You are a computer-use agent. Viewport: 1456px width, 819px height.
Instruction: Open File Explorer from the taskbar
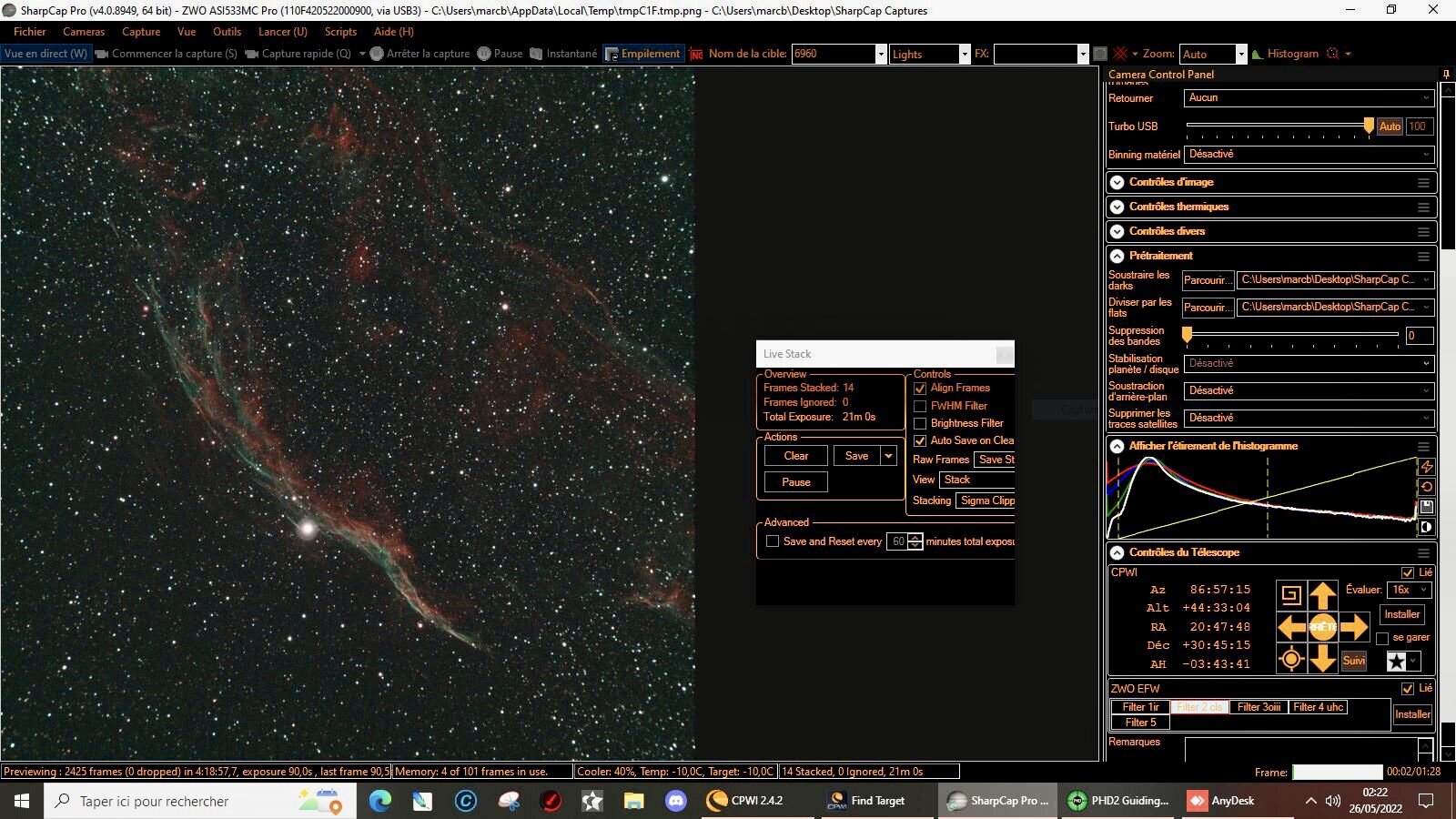click(x=633, y=801)
